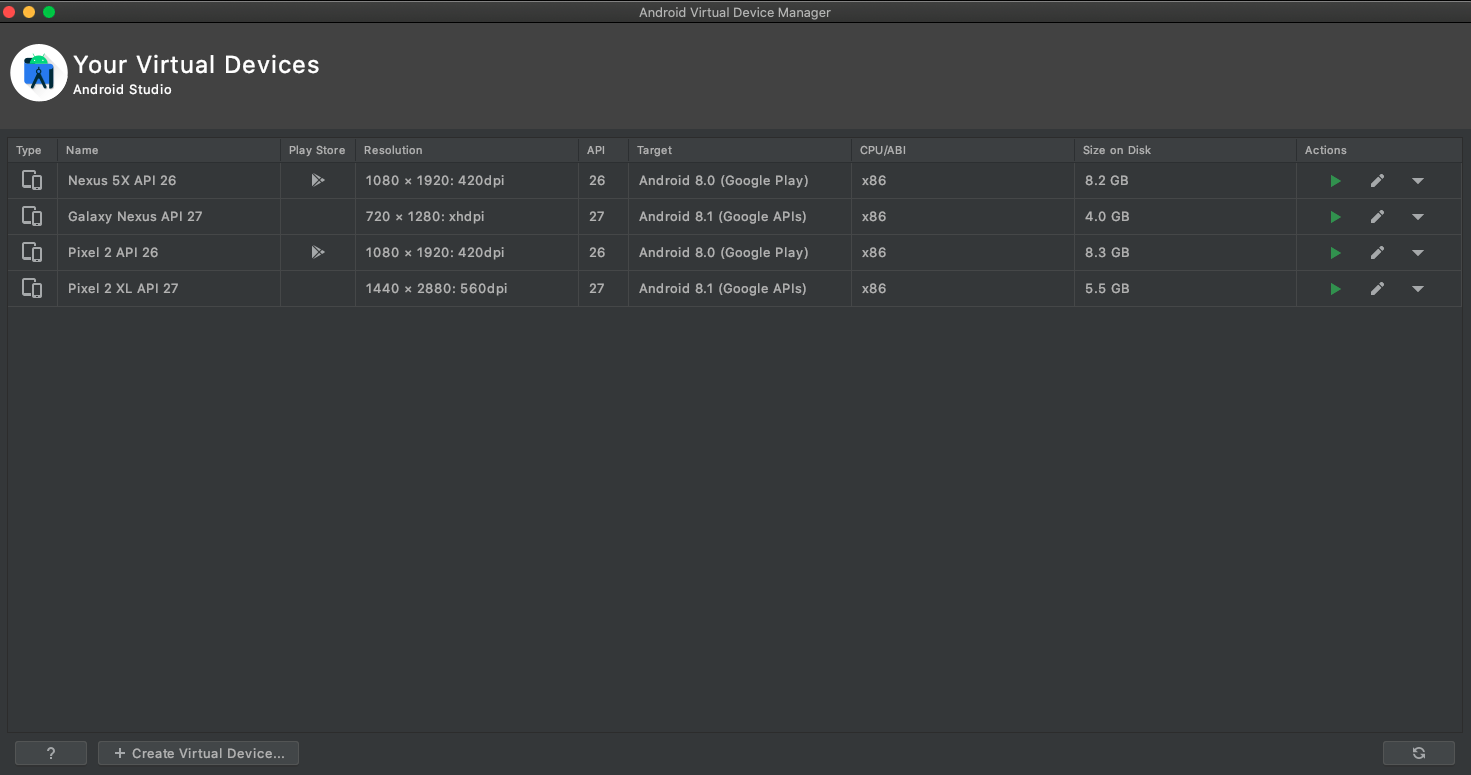1471x775 pixels.
Task: Click the device type icon for Pixel 2 XL
Action: [32, 289]
